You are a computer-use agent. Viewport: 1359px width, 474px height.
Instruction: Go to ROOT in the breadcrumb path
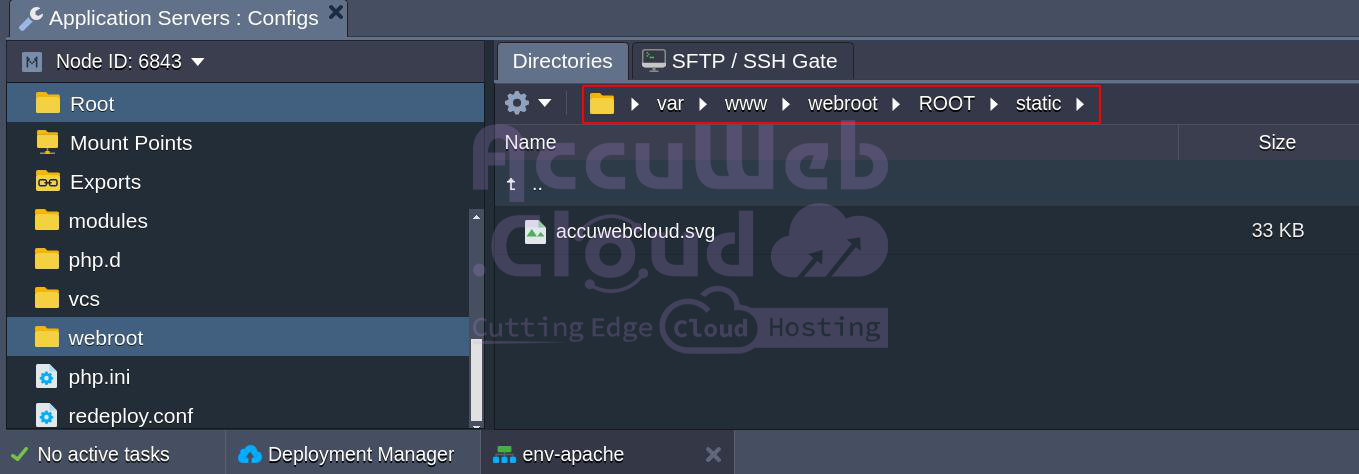[946, 104]
